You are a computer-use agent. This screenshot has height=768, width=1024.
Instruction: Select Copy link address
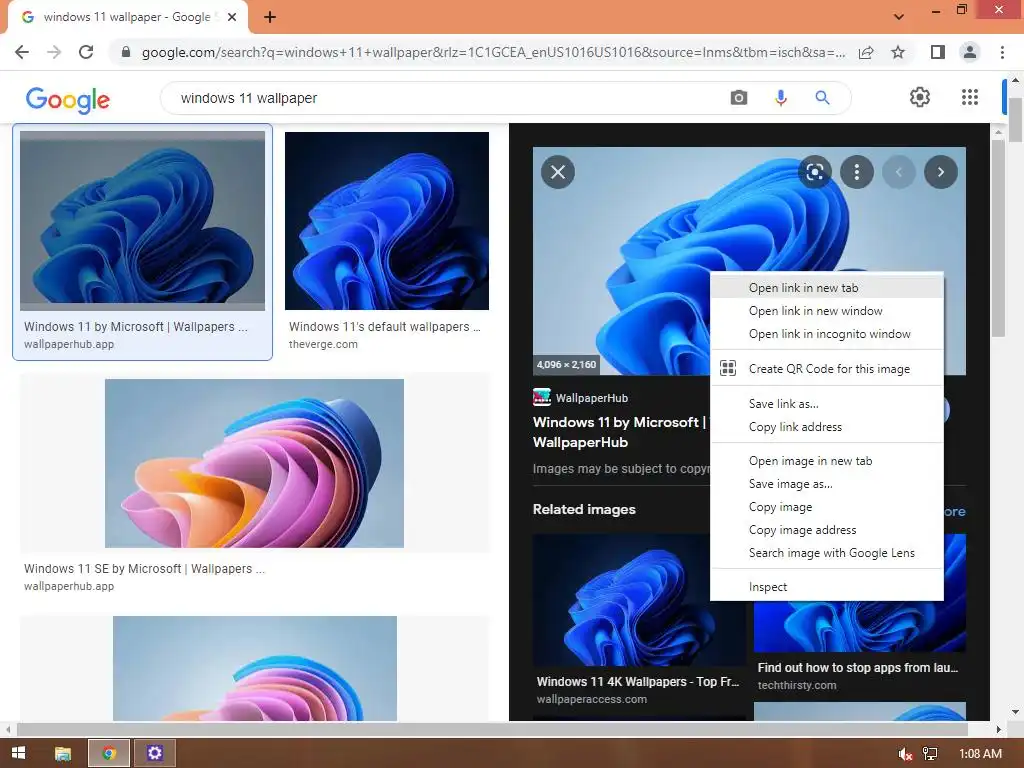[x=827, y=426]
